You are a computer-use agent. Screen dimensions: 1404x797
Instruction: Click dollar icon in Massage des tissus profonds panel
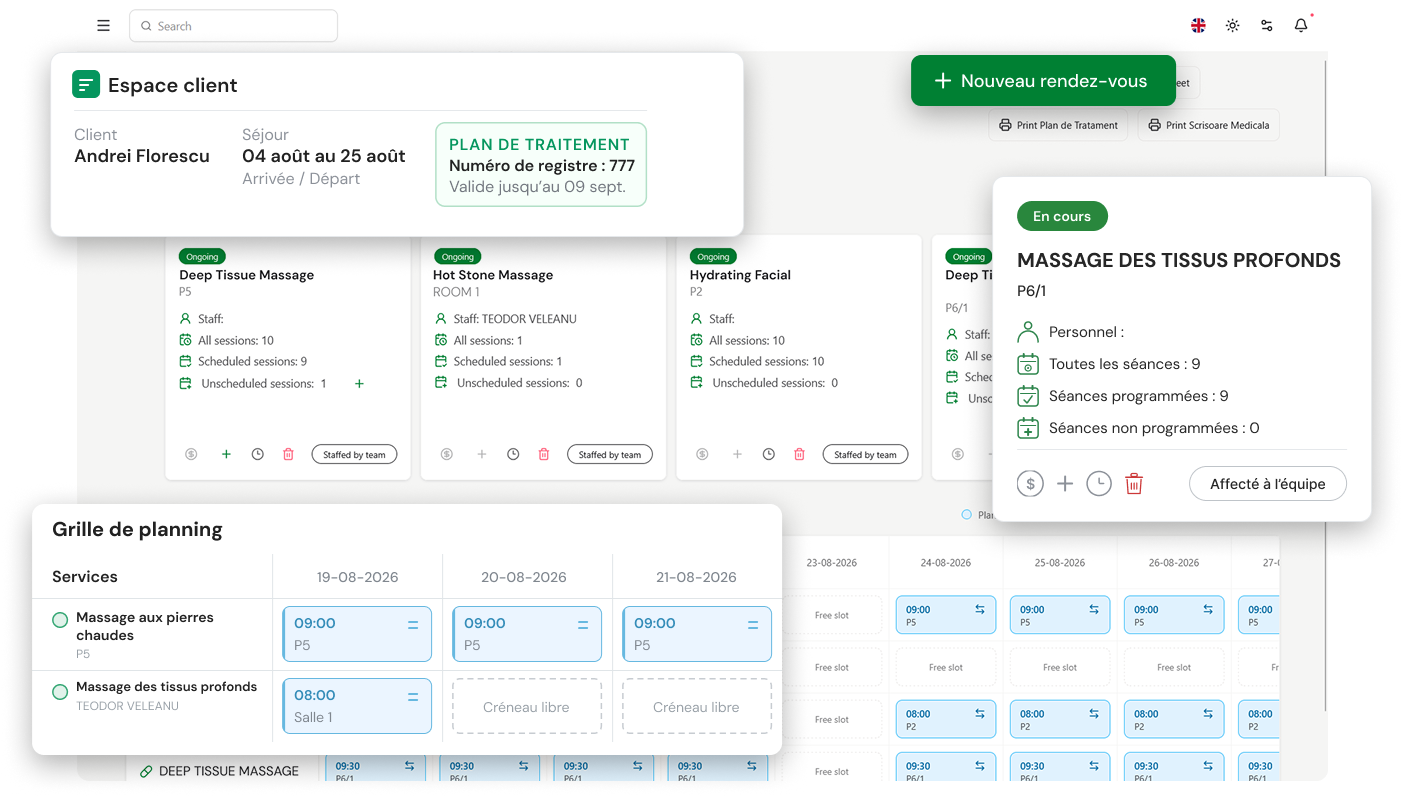pyautogui.click(x=1030, y=484)
